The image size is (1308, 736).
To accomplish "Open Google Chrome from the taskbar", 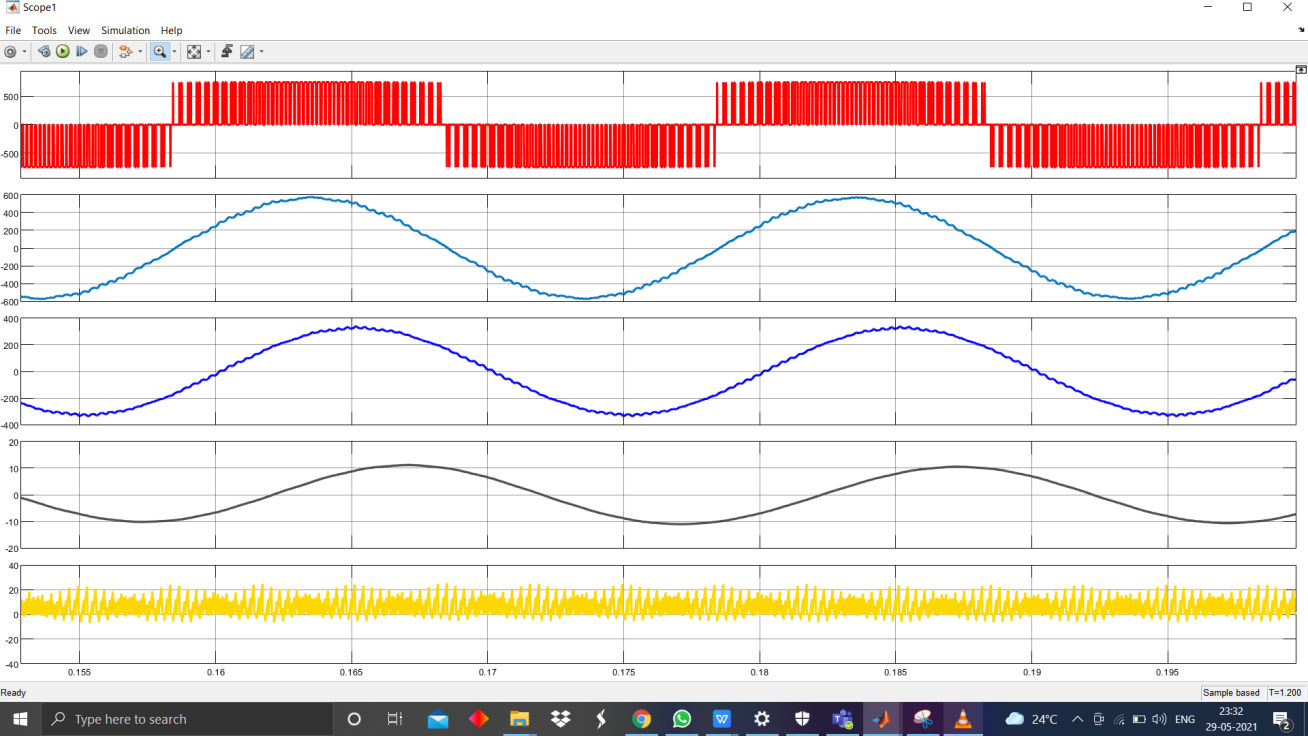I will [641, 719].
